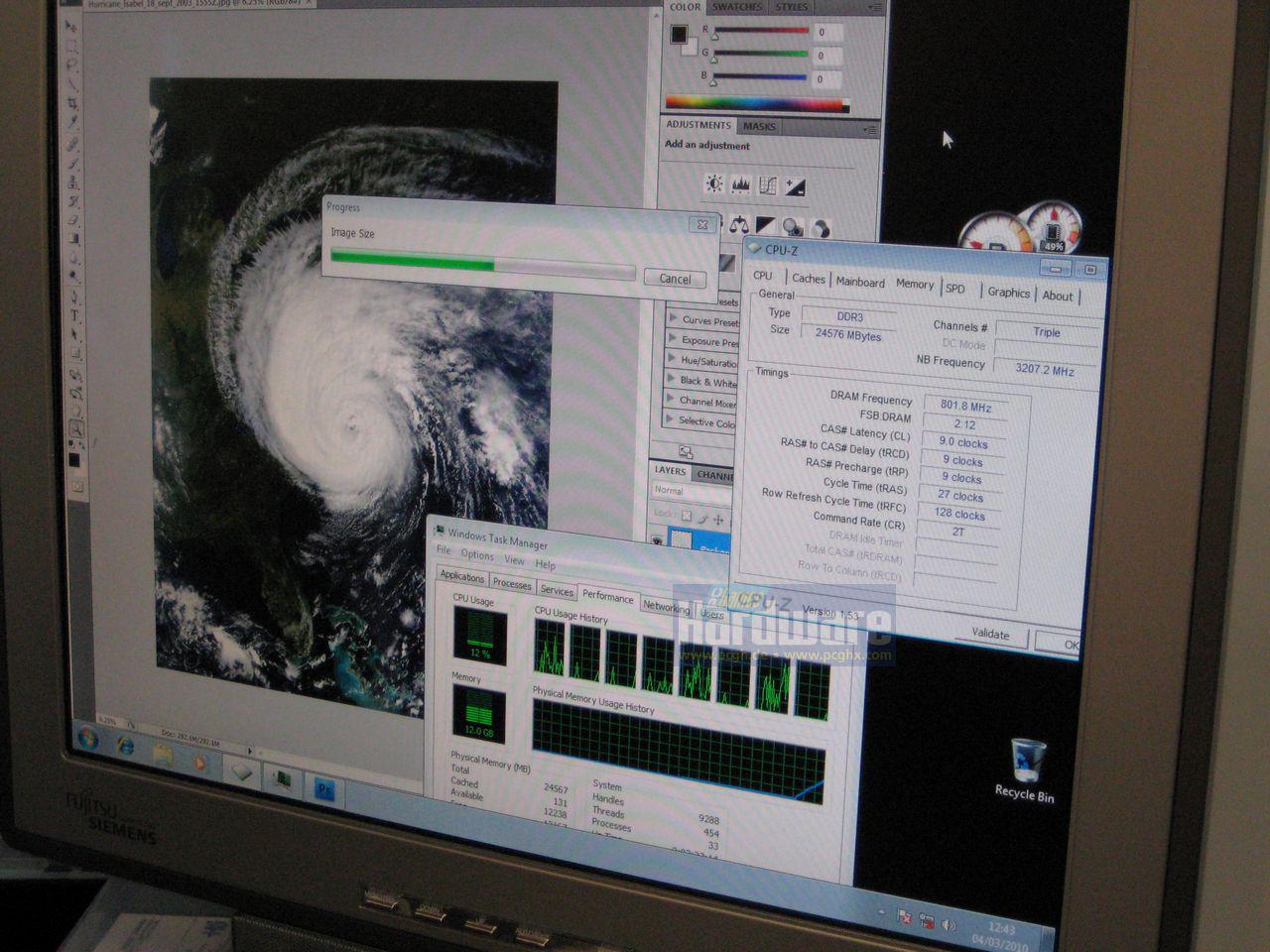Open the Networking tab in Task Manager
The image size is (1270, 952).
tap(666, 607)
